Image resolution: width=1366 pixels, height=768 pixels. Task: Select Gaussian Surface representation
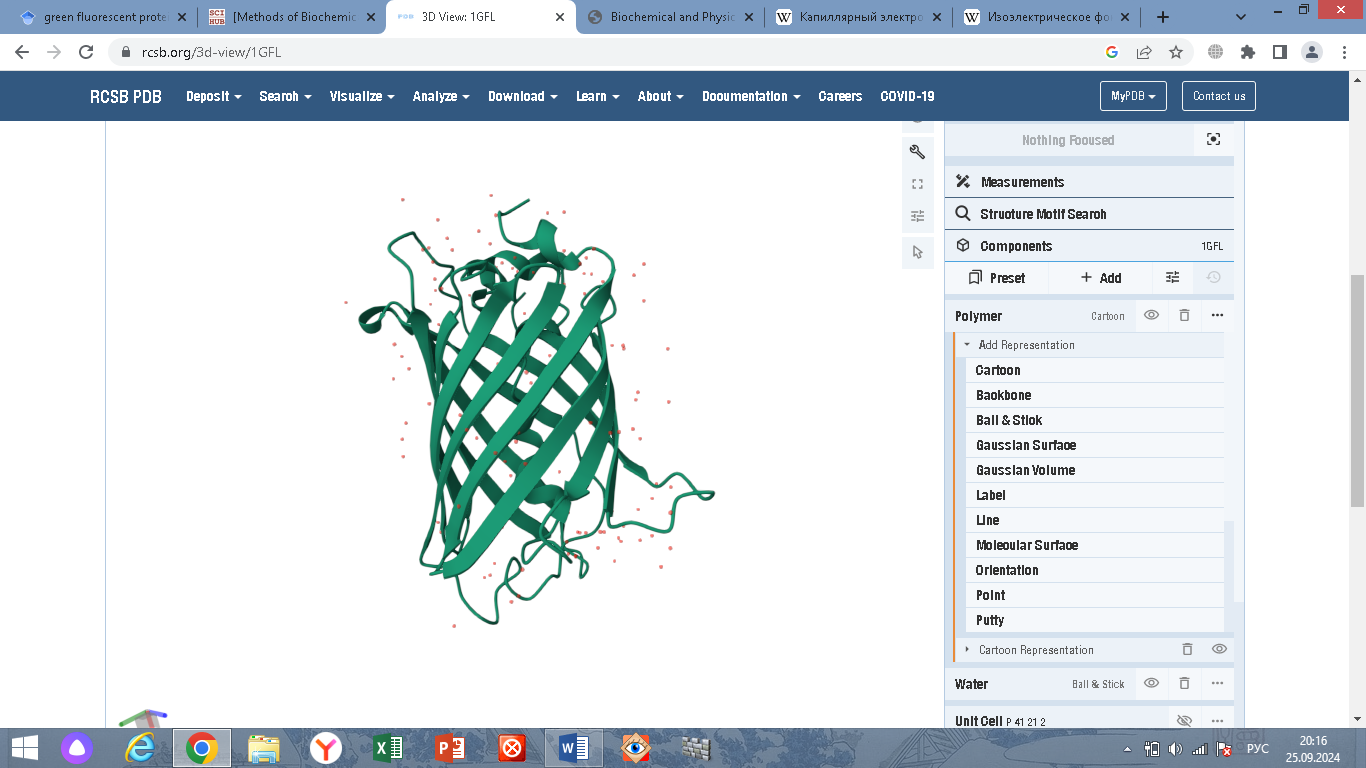coord(1095,445)
